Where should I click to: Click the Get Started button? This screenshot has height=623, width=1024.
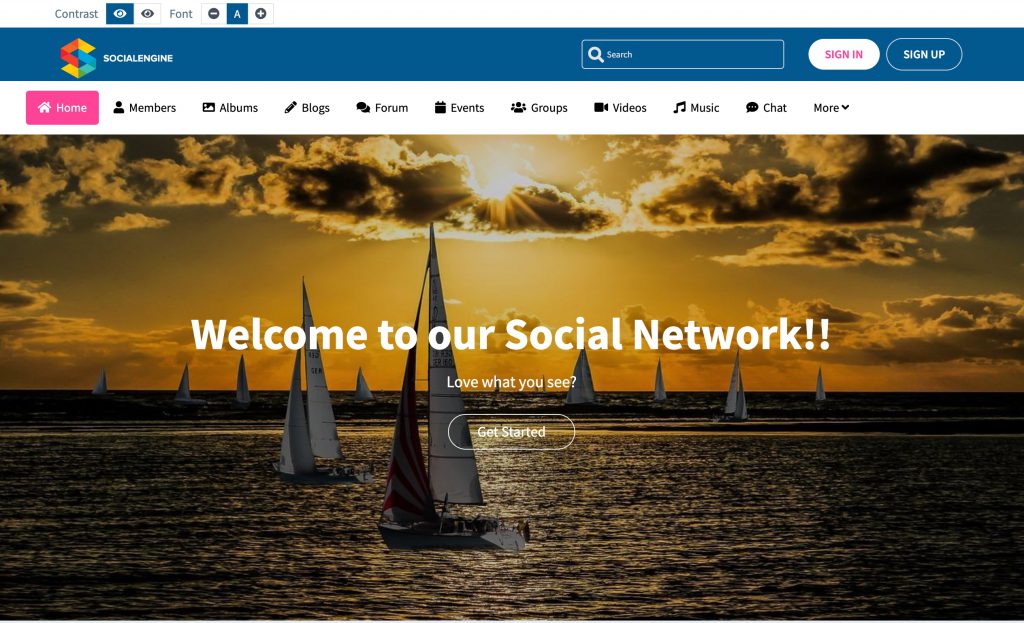click(x=511, y=432)
